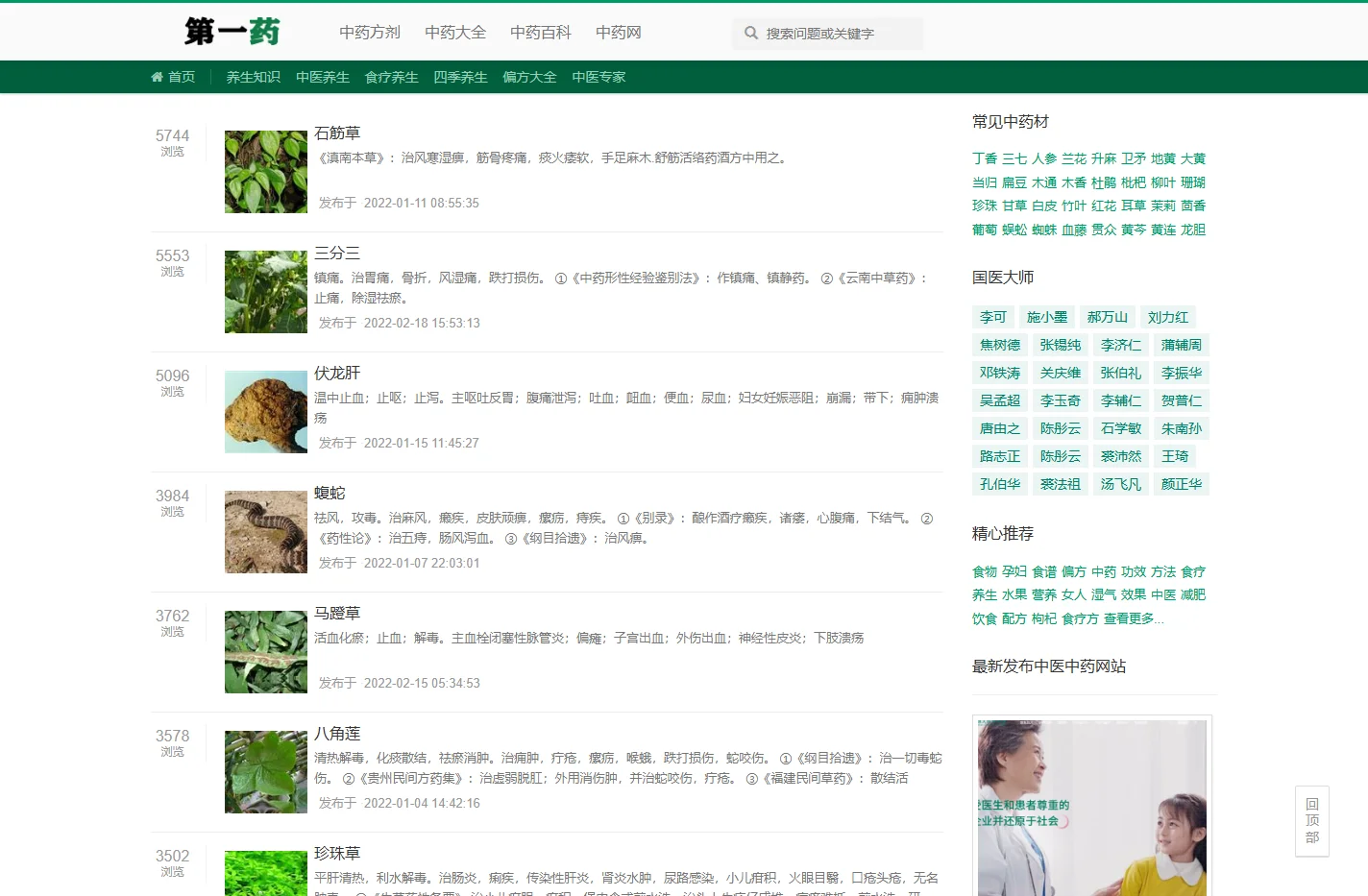Click the 蜈蚣 herb link
This screenshot has width=1368, height=896.
(1014, 230)
